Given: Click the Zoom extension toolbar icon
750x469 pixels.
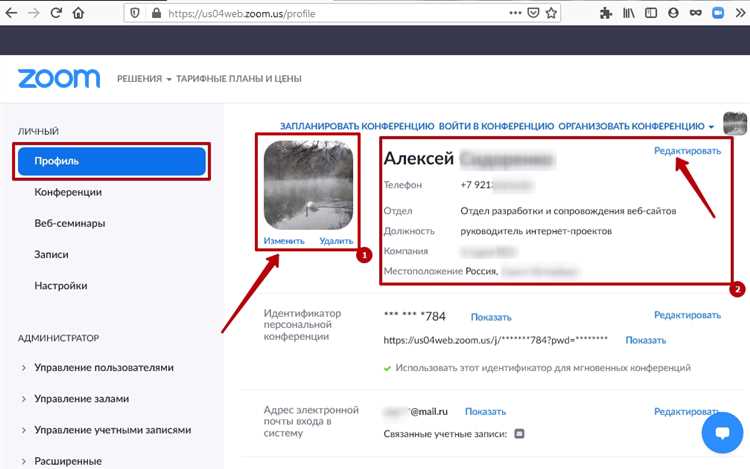Looking at the screenshot, I should [x=718, y=13].
